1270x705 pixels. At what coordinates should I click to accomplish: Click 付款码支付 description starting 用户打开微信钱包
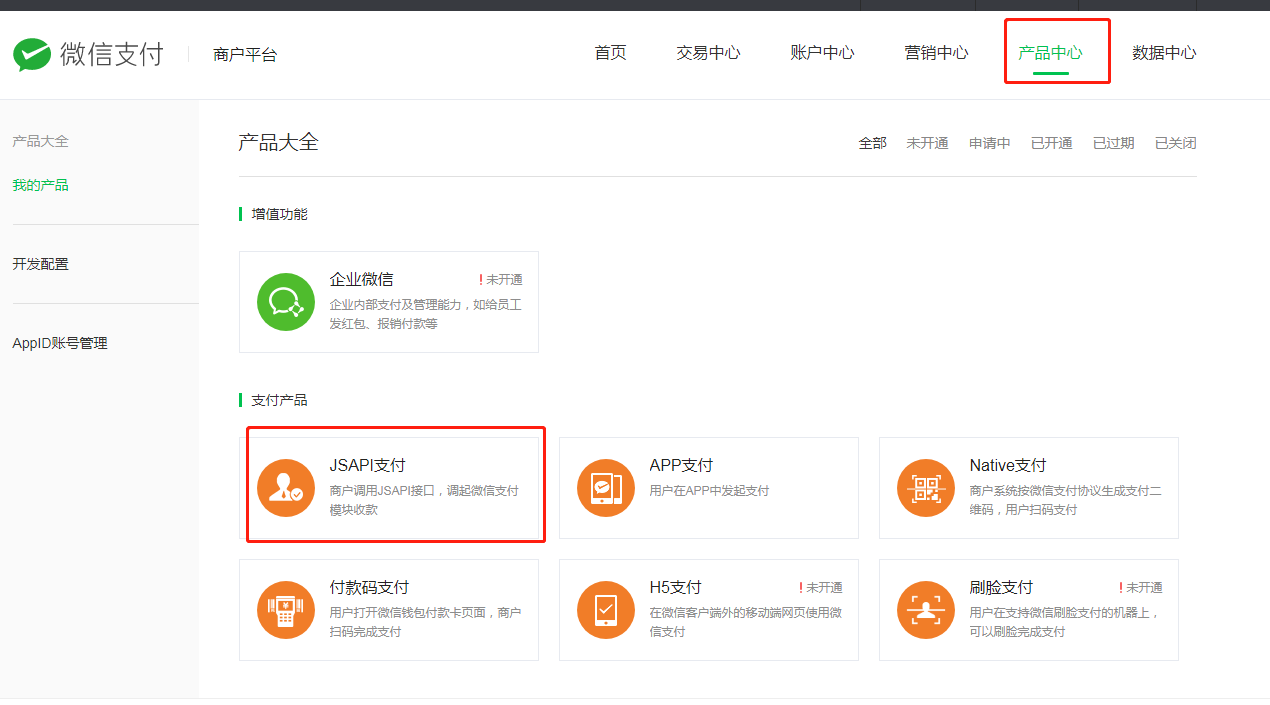pos(425,622)
